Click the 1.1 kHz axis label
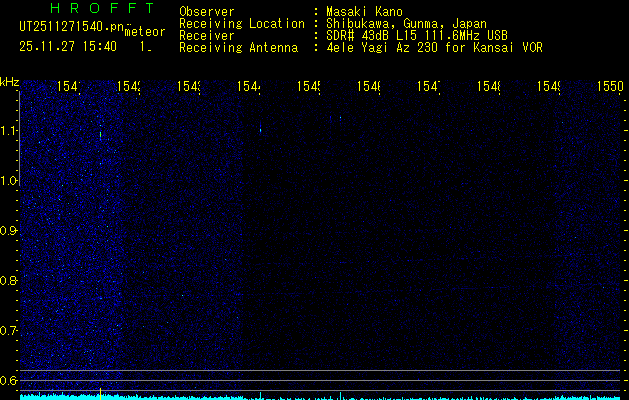 tap(8, 130)
